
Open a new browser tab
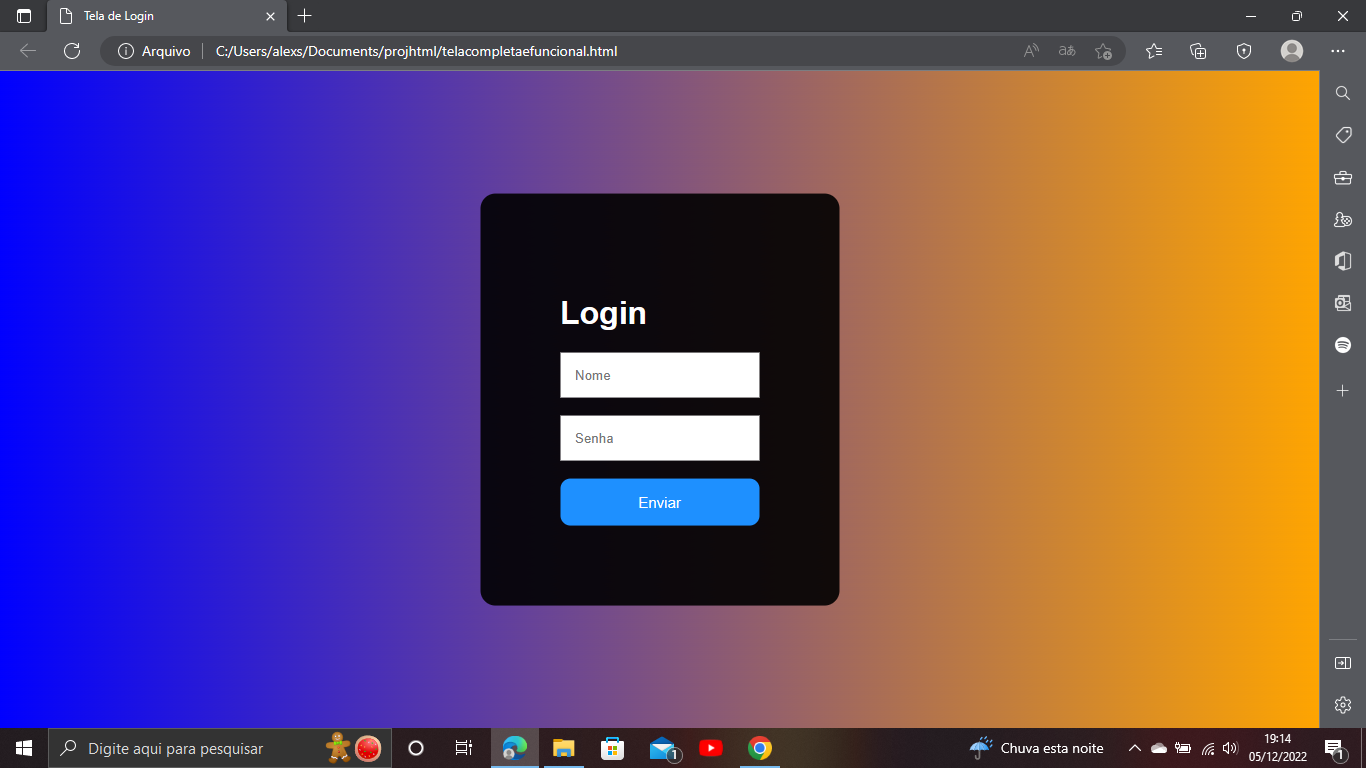tap(304, 16)
